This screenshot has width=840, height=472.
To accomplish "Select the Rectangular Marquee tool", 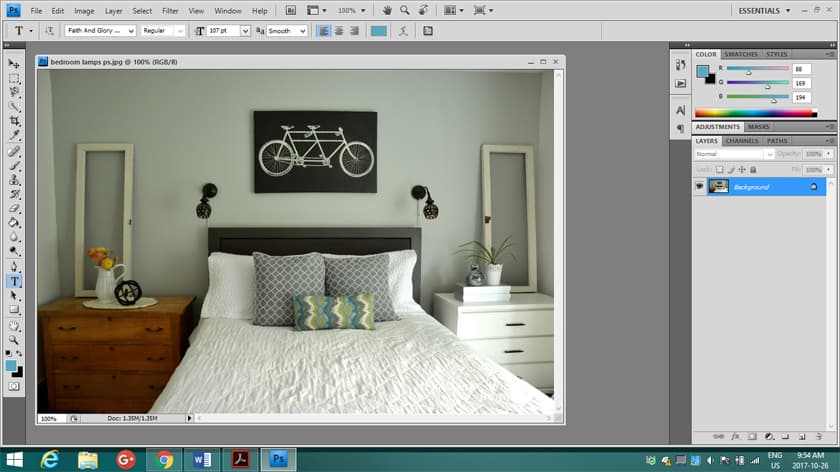I will [14, 78].
